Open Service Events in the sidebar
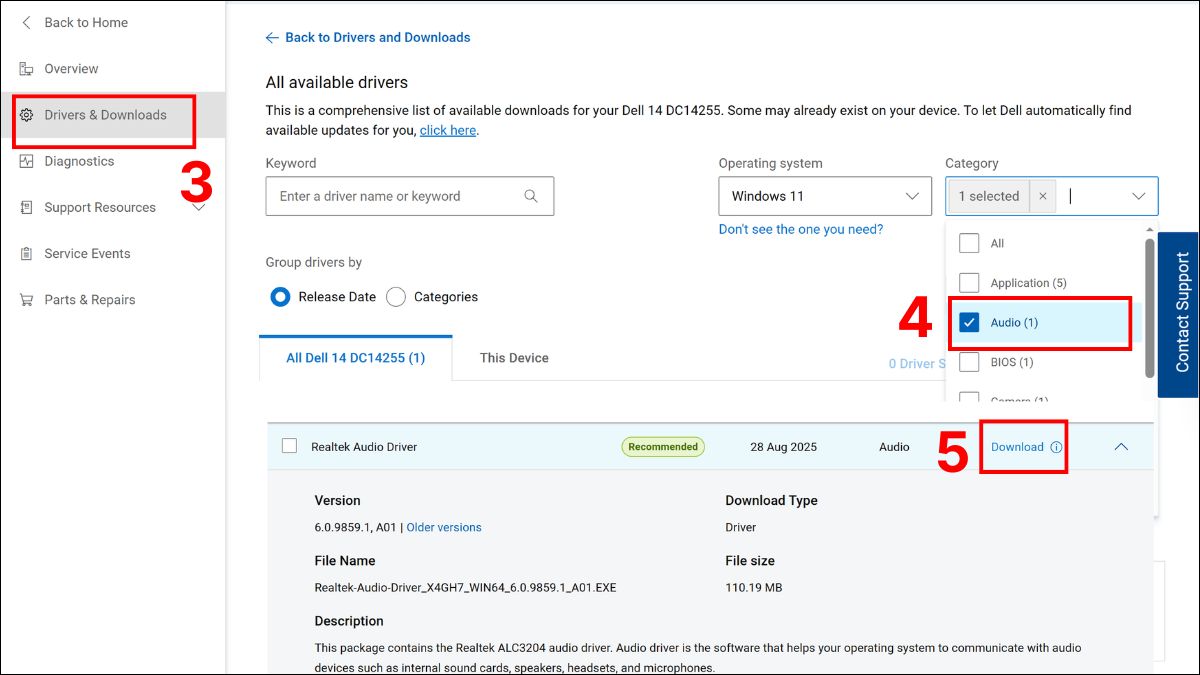Screen dimensions: 1200x675 click(x=87, y=253)
